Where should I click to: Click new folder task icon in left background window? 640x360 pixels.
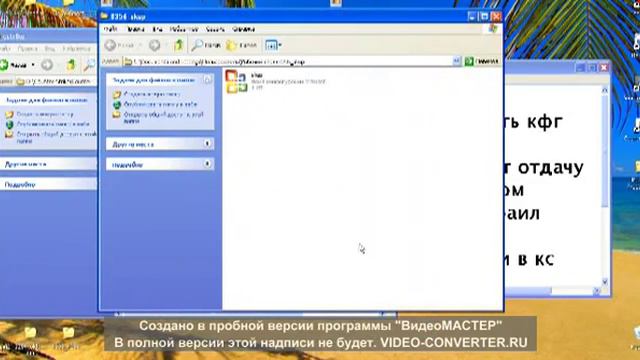(x=9, y=115)
